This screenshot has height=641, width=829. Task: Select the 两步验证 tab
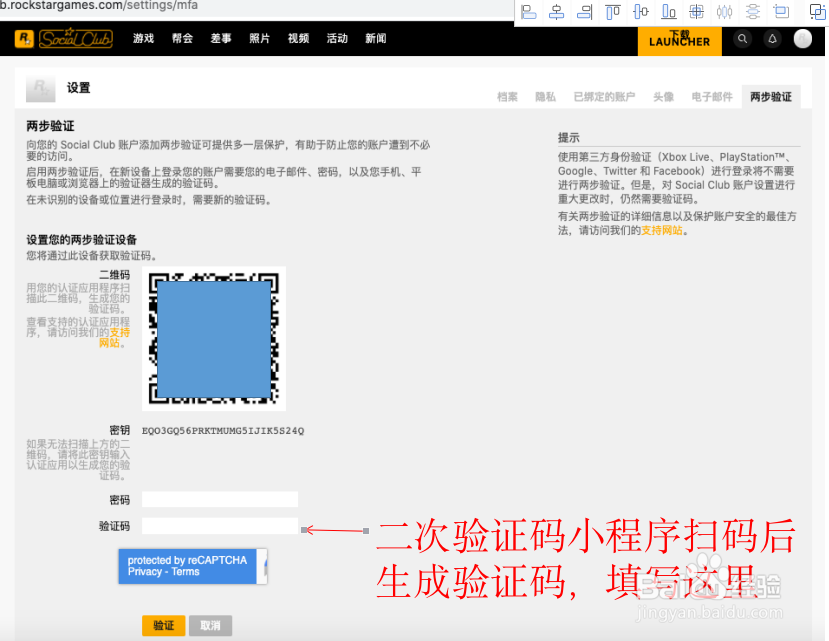(771, 97)
